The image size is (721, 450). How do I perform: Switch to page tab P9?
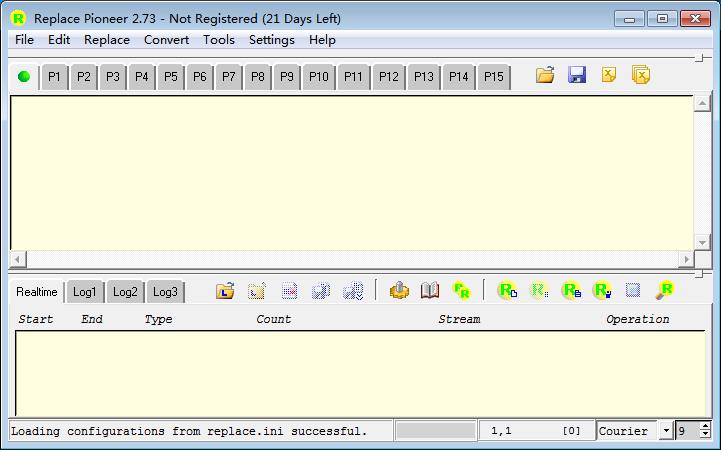click(x=286, y=77)
